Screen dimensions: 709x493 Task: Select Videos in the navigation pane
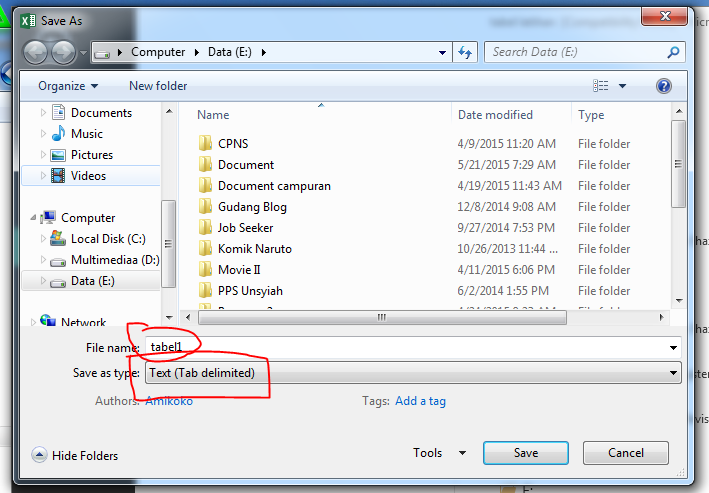point(88,176)
